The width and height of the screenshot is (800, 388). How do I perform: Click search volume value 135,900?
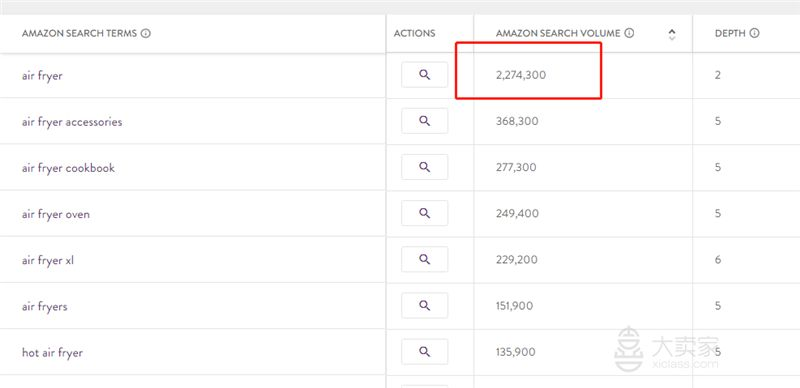pos(515,352)
